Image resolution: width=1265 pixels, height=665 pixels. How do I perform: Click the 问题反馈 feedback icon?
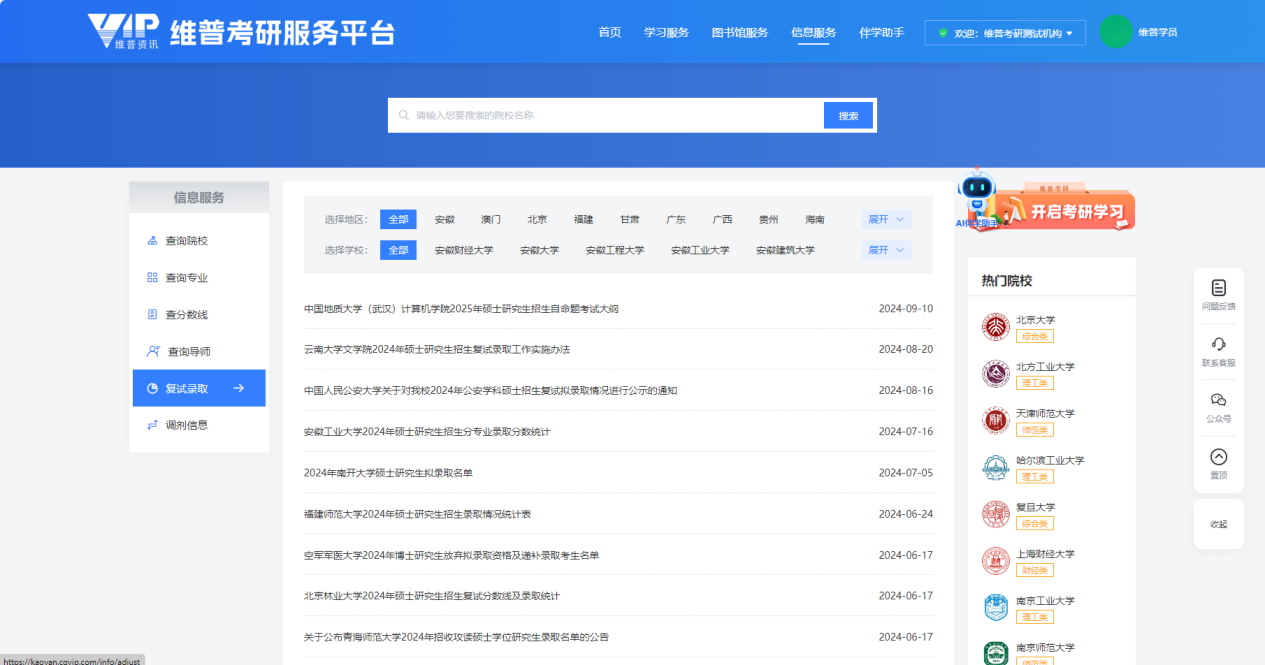tap(1218, 288)
